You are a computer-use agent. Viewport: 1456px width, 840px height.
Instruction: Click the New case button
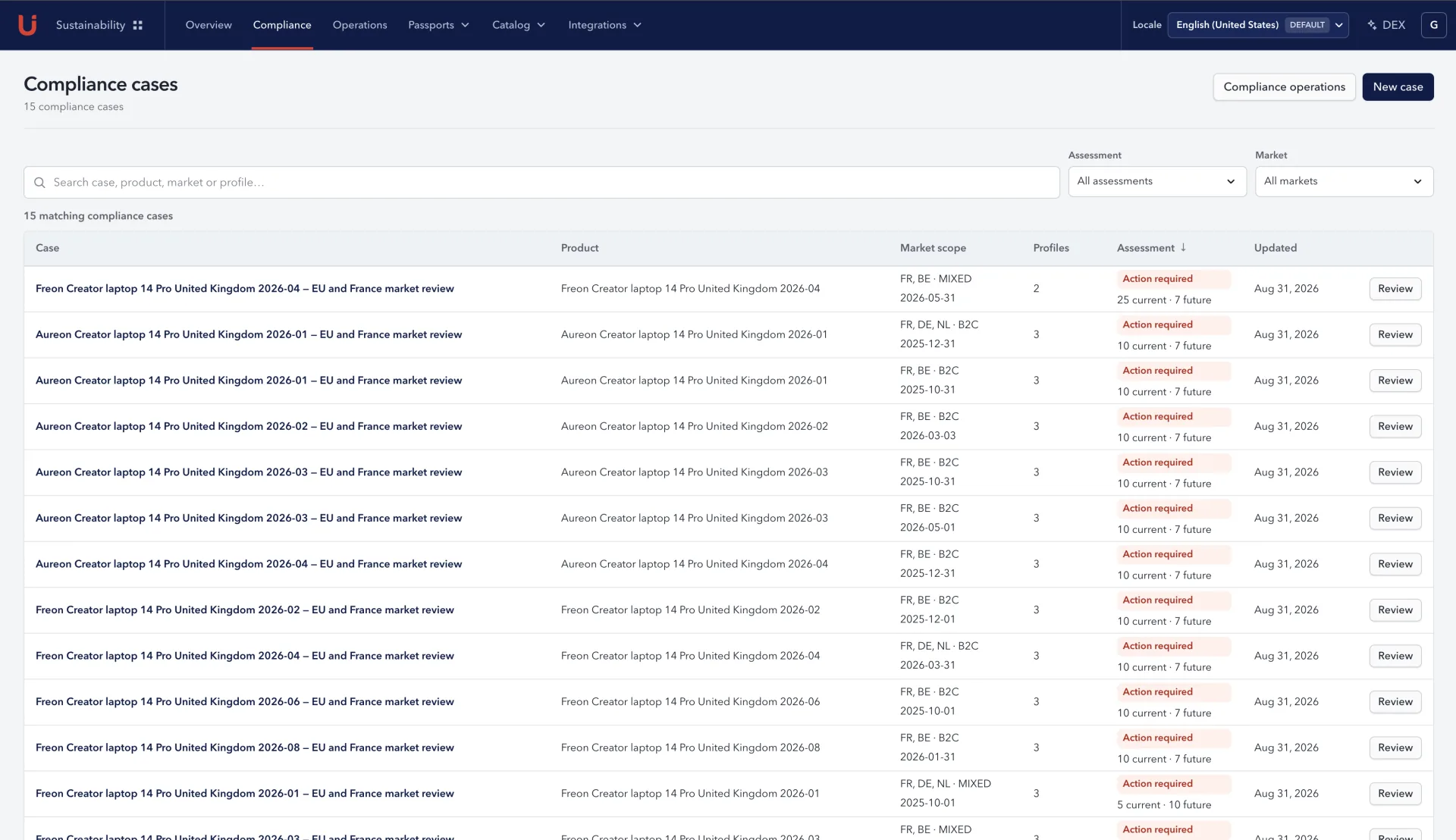coord(1398,87)
